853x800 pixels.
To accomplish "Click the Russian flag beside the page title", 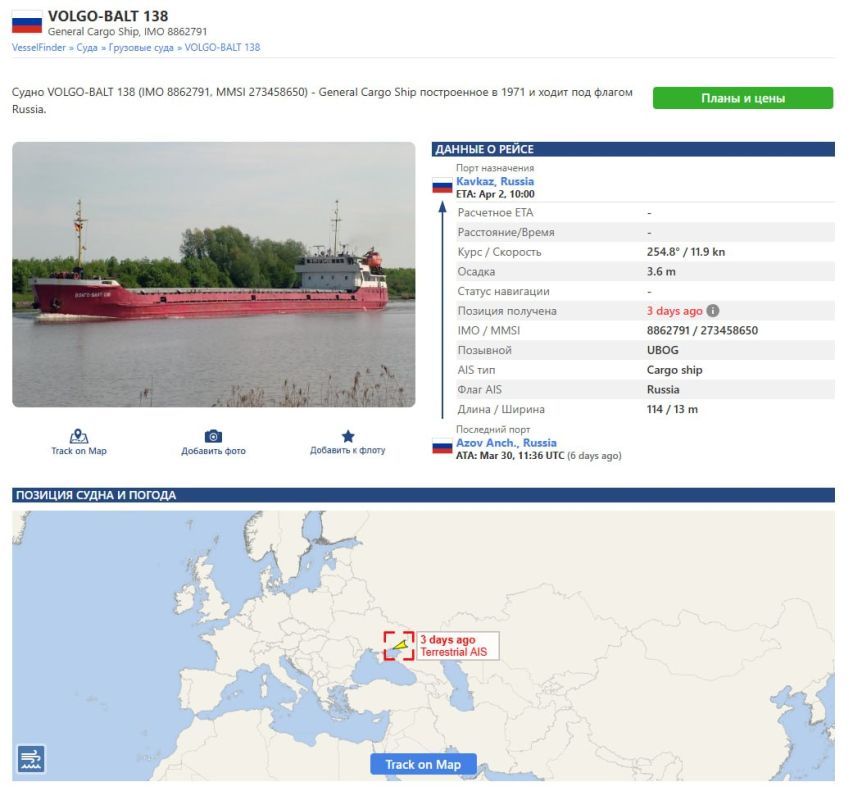I will (x=27, y=23).
